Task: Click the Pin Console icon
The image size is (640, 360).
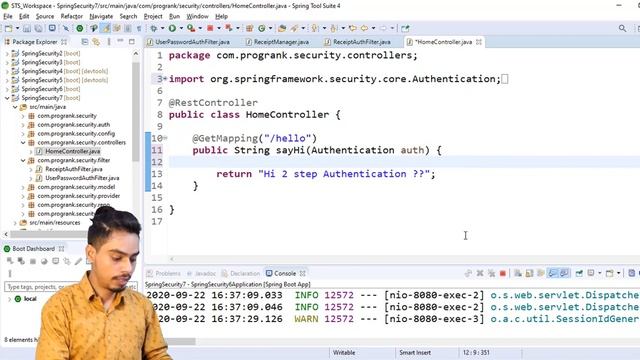Action: (x=579, y=273)
